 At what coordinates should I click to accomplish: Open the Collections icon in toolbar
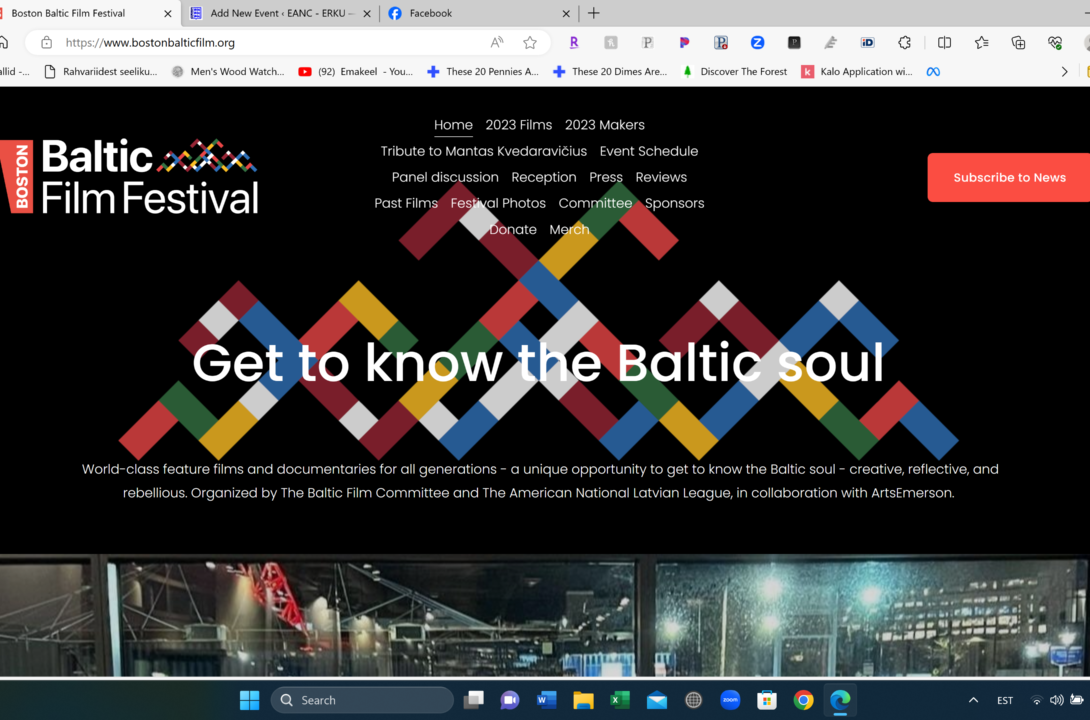(1018, 43)
